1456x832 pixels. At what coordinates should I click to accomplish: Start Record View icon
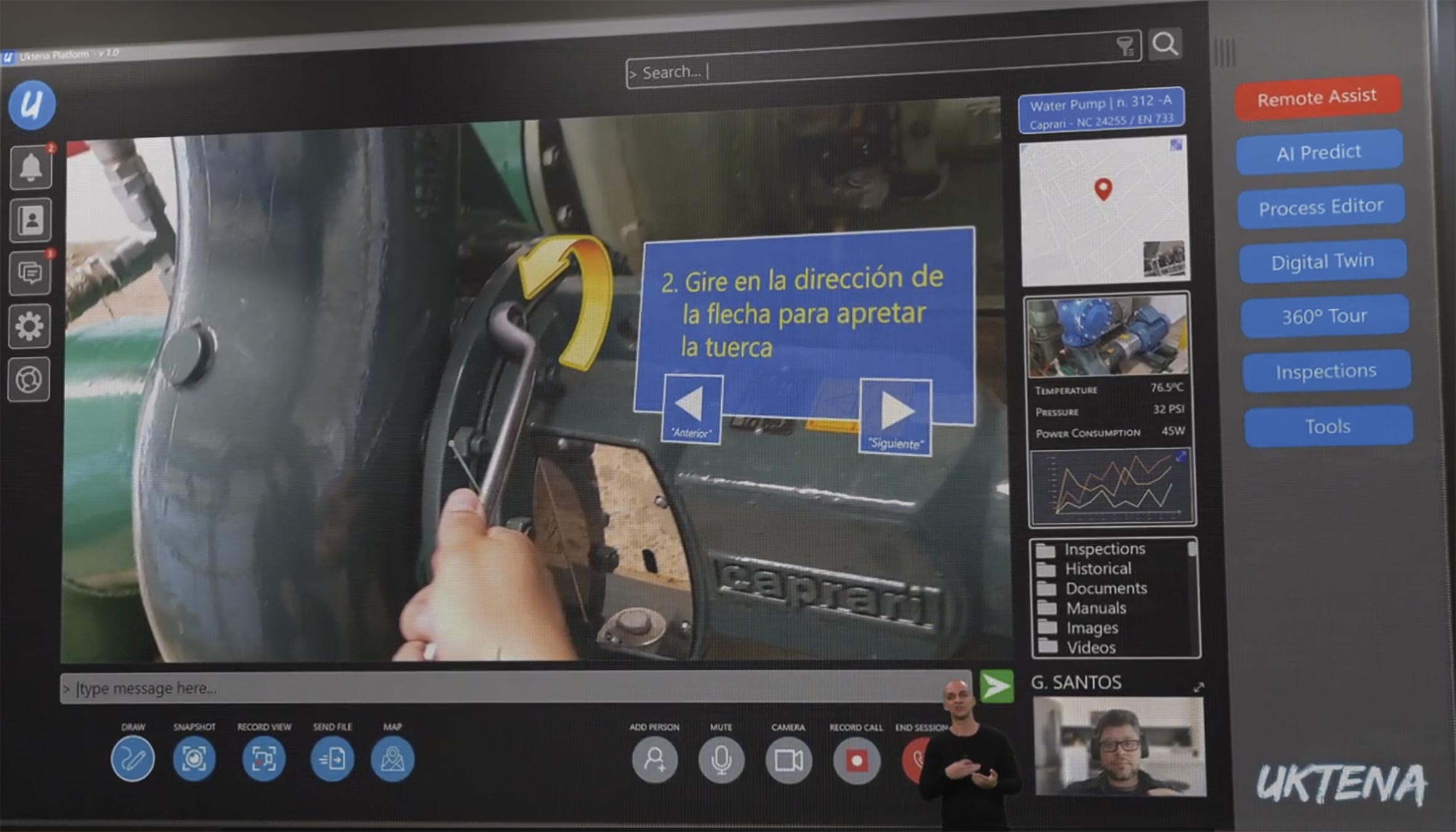point(263,759)
